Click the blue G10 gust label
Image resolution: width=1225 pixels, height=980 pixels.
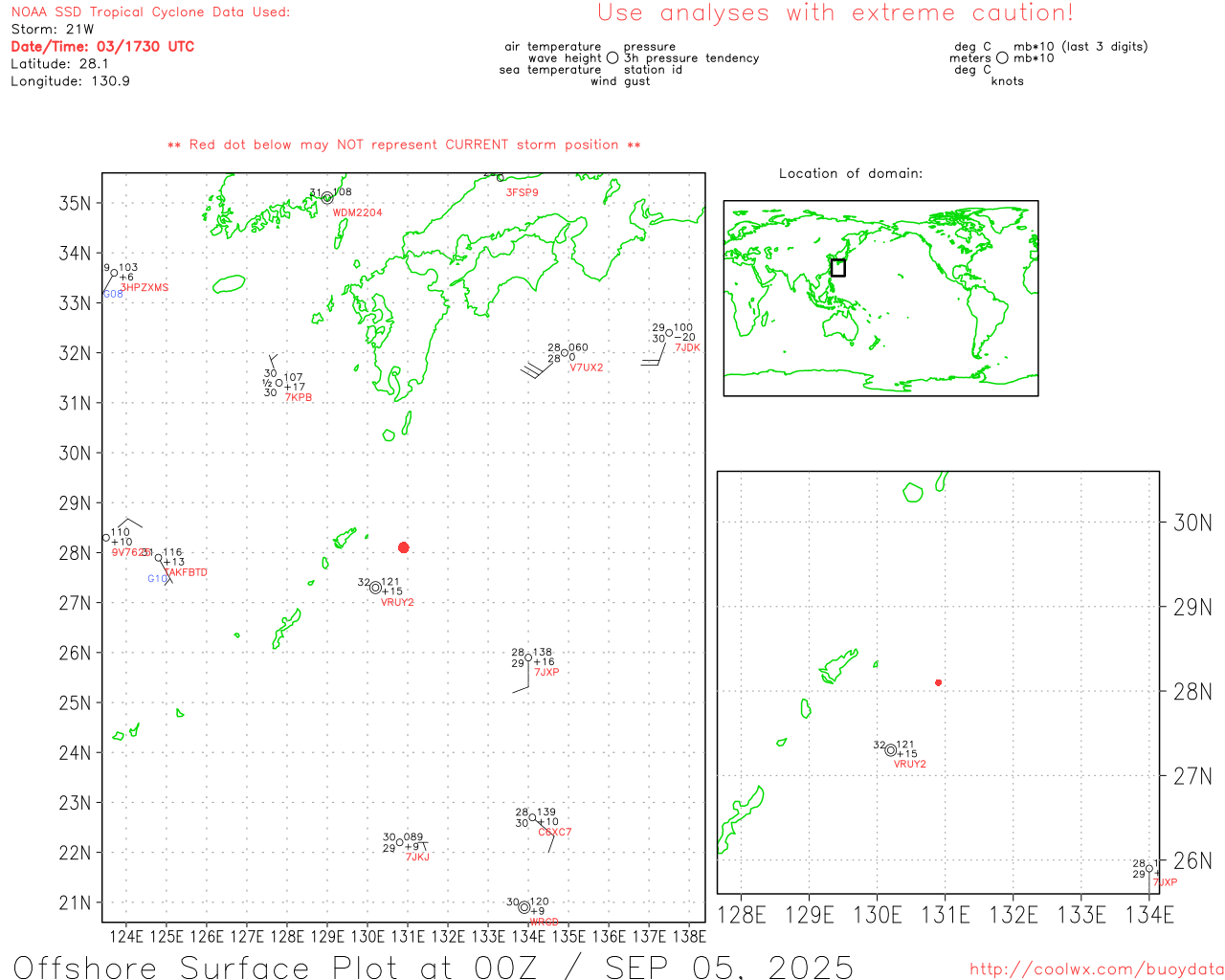coord(157,579)
